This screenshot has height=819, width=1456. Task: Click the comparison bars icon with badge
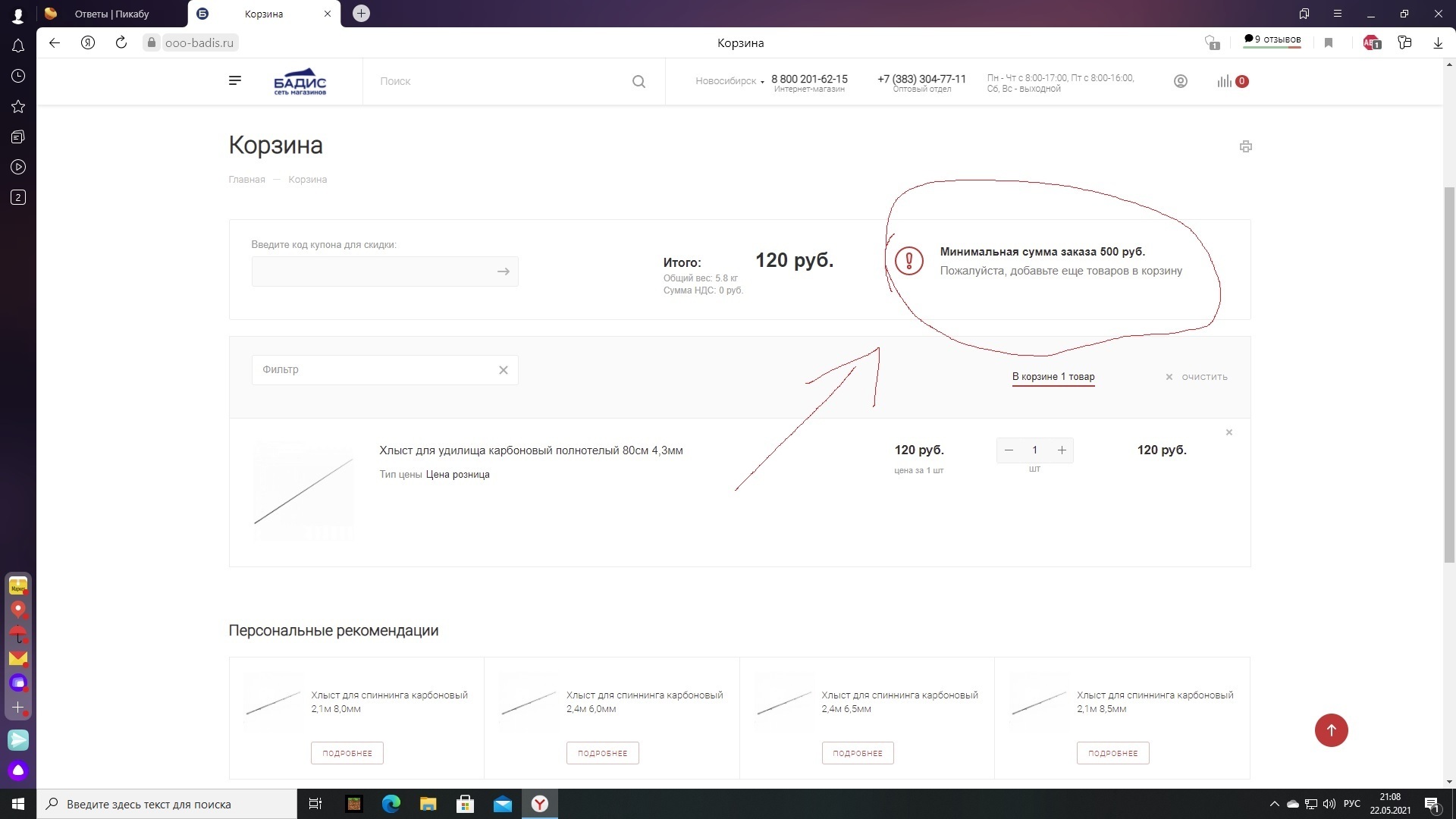click(x=1225, y=81)
